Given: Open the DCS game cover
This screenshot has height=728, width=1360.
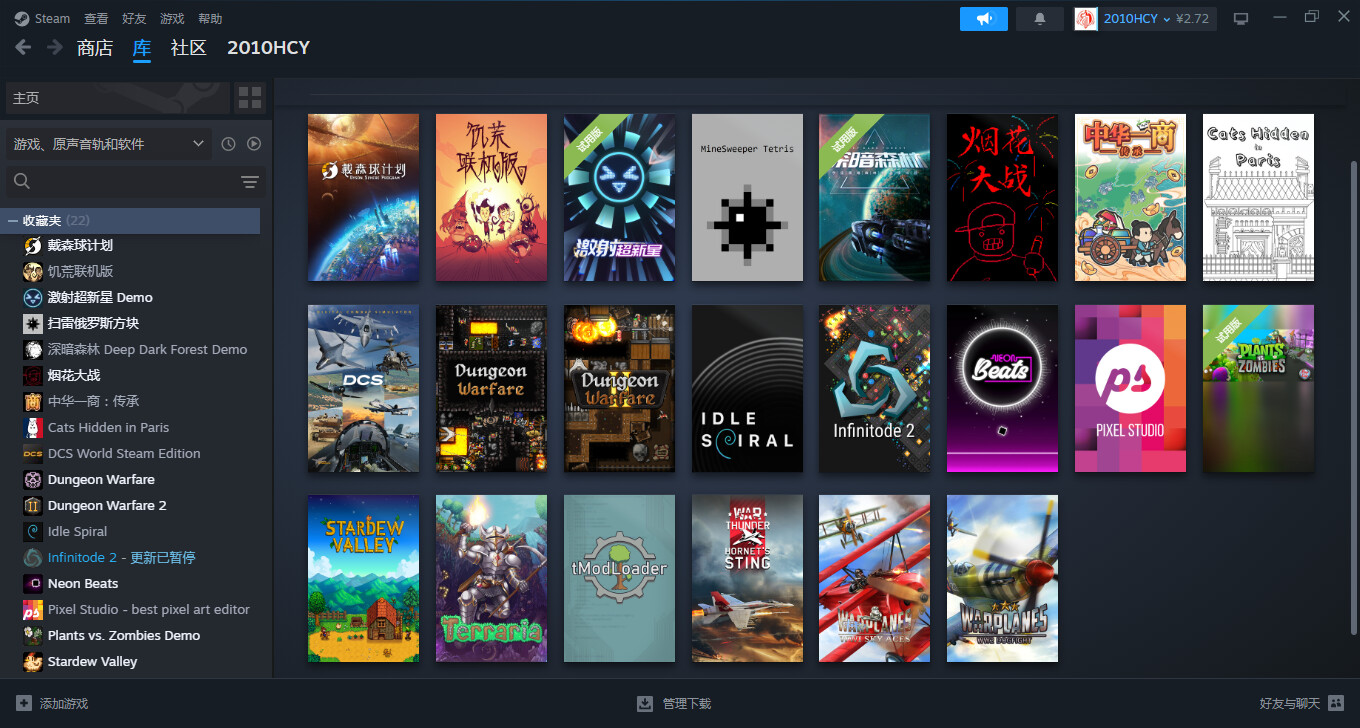Looking at the screenshot, I should click(x=363, y=388).
